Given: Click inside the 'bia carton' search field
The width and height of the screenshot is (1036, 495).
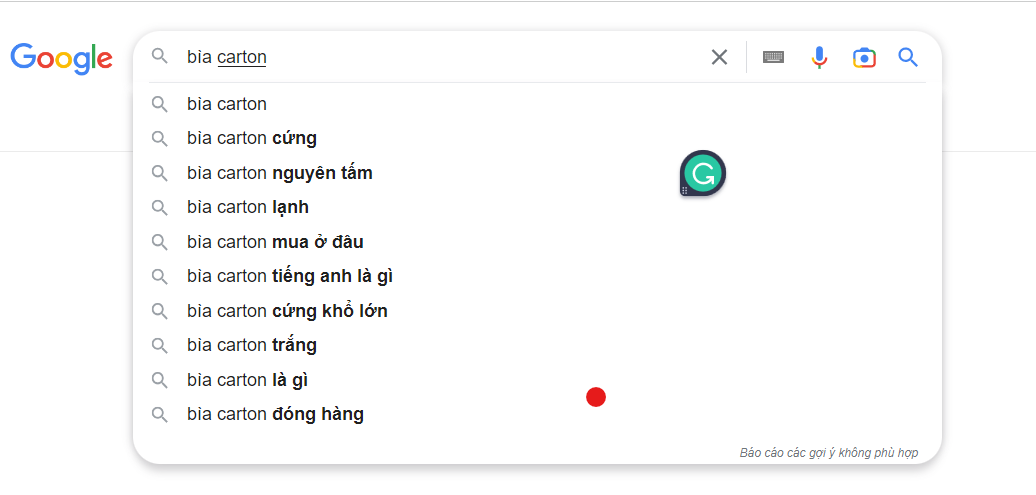Looking at the screenshot, I should click(440, 57).
